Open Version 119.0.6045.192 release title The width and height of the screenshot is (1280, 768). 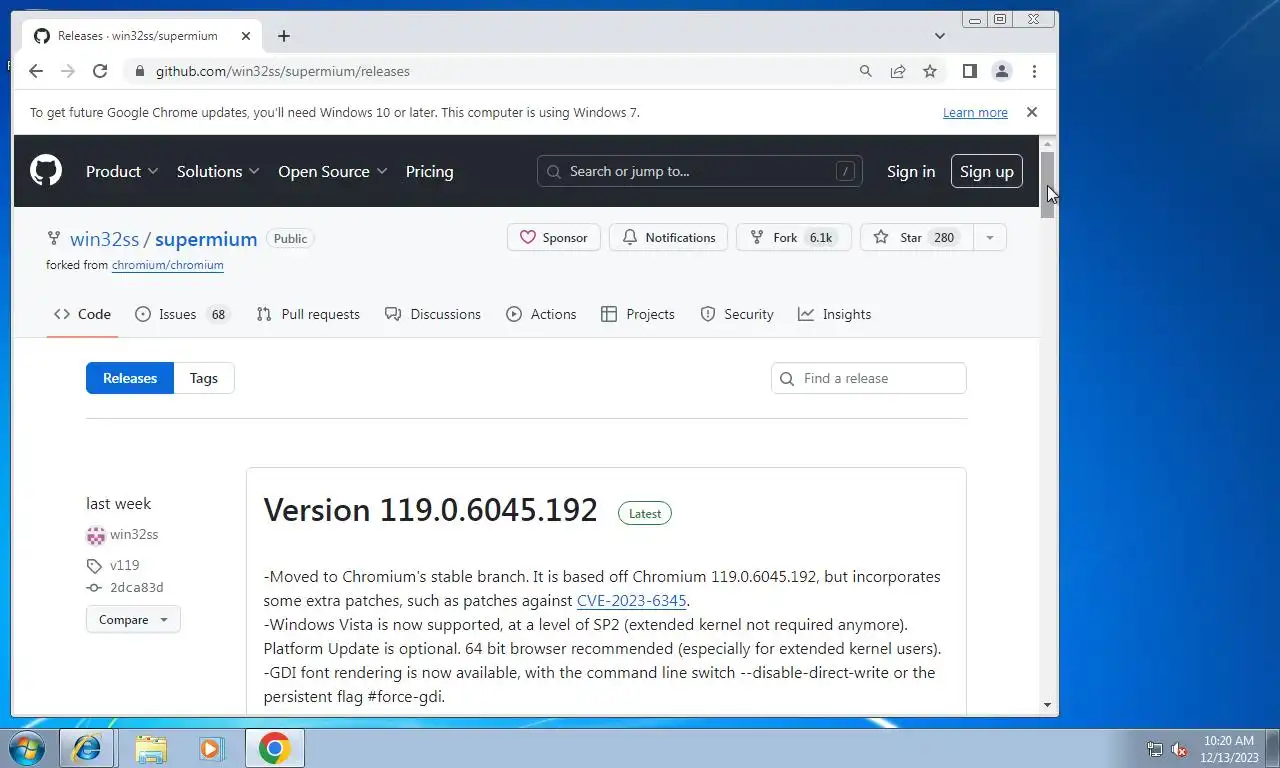click(431, 510)
